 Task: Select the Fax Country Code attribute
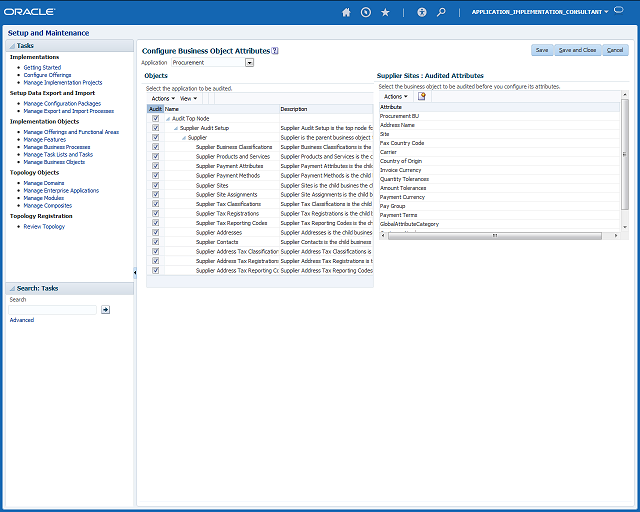[499, 143]
